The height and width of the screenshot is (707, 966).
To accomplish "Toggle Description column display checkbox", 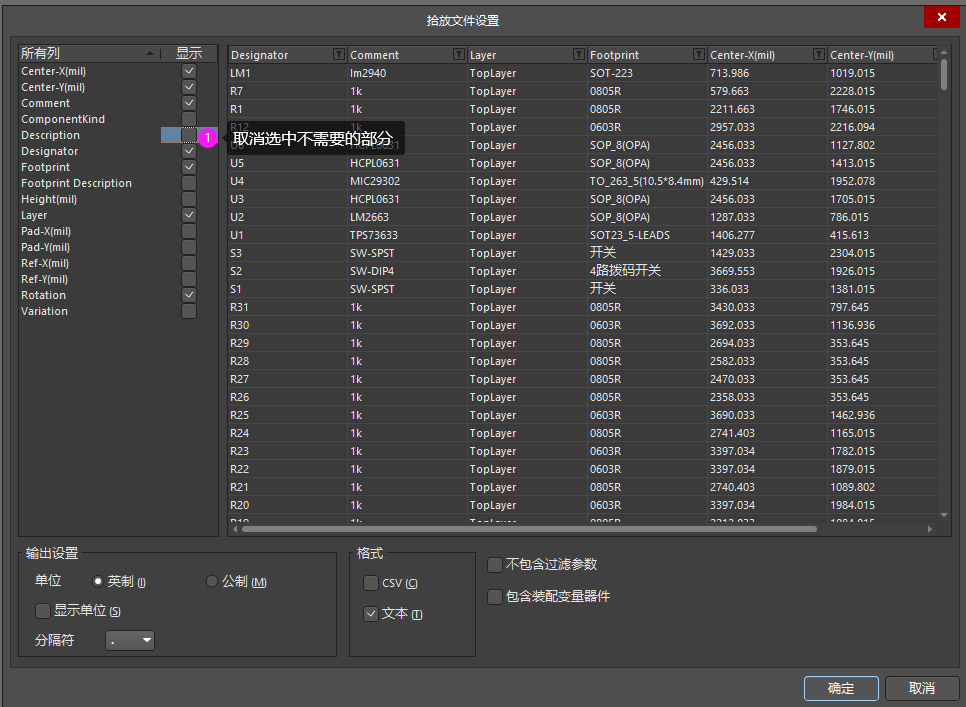I will 188,135.
